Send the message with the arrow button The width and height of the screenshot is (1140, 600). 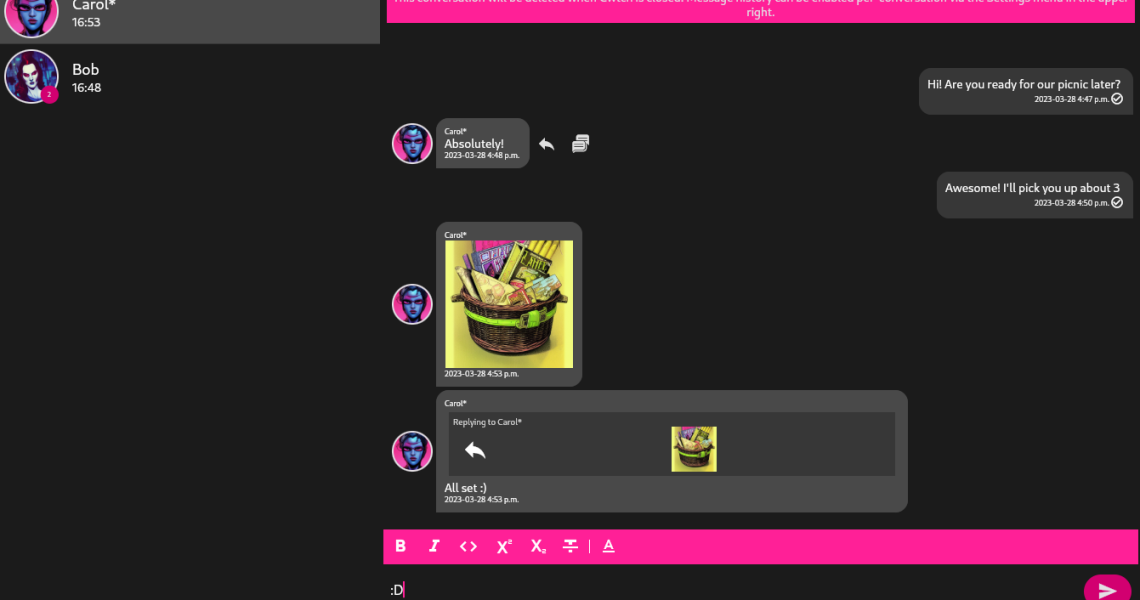(1107, 590)
